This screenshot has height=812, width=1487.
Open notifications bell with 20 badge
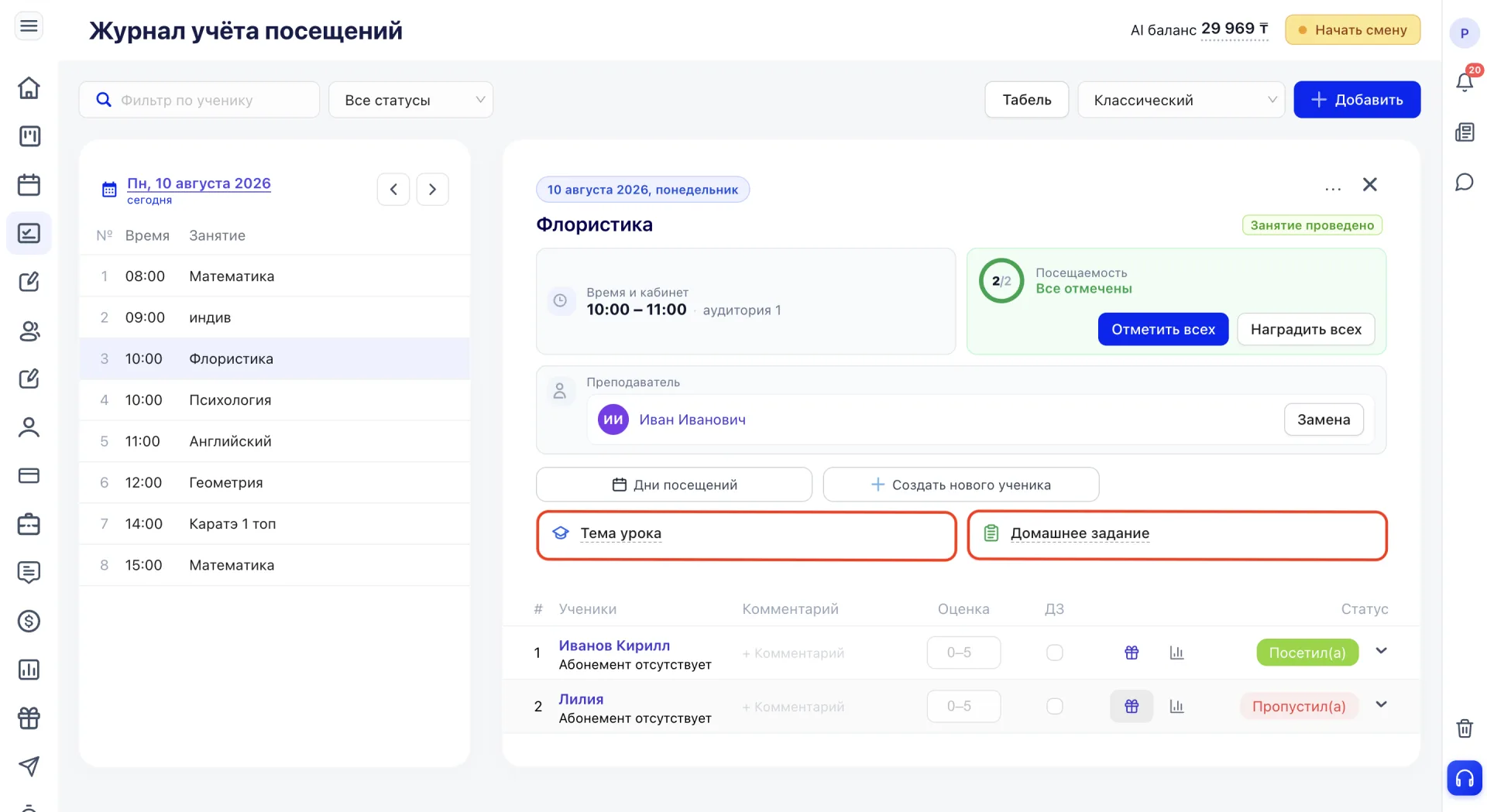pos(1465,81)
